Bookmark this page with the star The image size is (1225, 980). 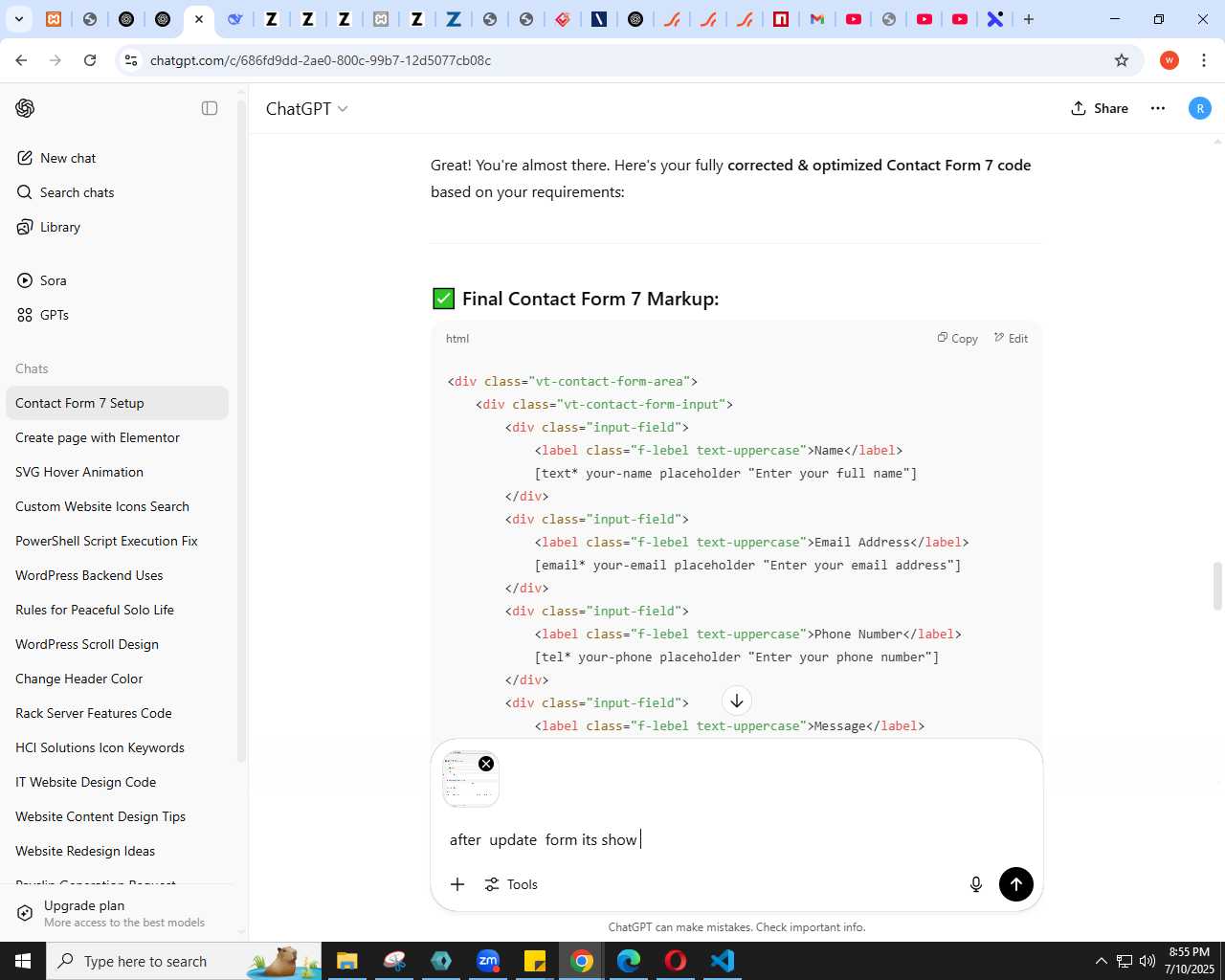(x=1122, y=60)
